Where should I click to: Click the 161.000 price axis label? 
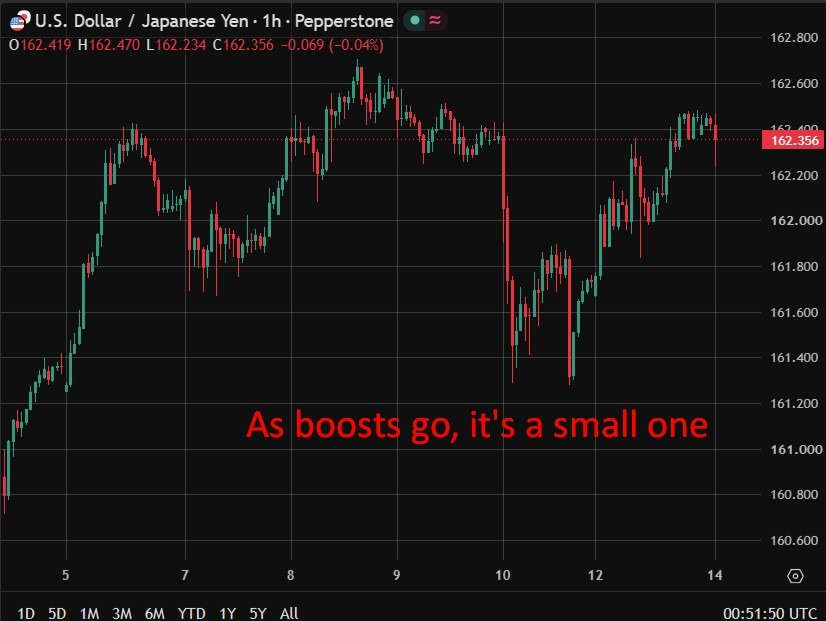[x=795, y=449]
